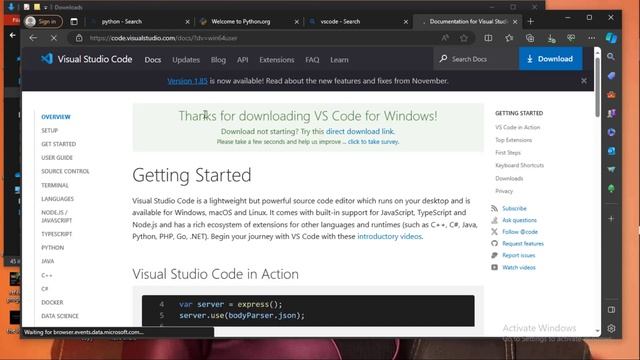Image resolution: width=640 pixels, height=360 pixels.
Task: Open the Docs menu item
Action: 153,60
